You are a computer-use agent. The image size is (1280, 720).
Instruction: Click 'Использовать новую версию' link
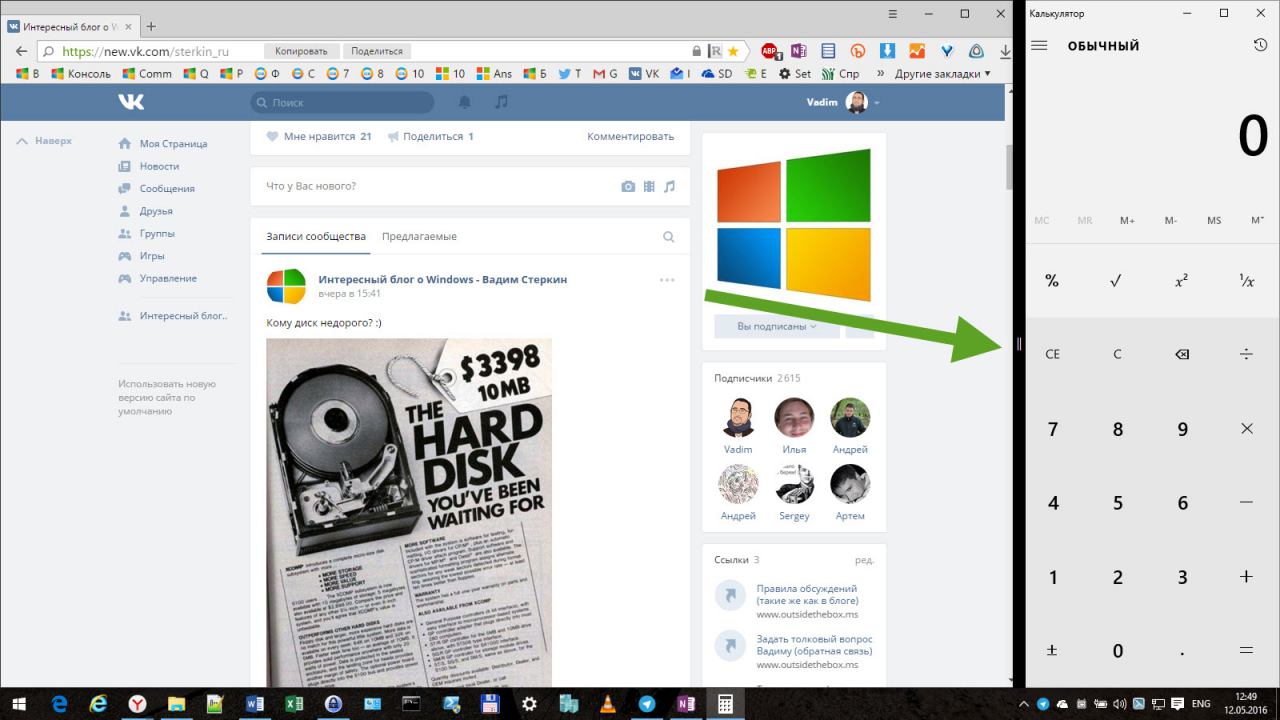coord(167,397)
